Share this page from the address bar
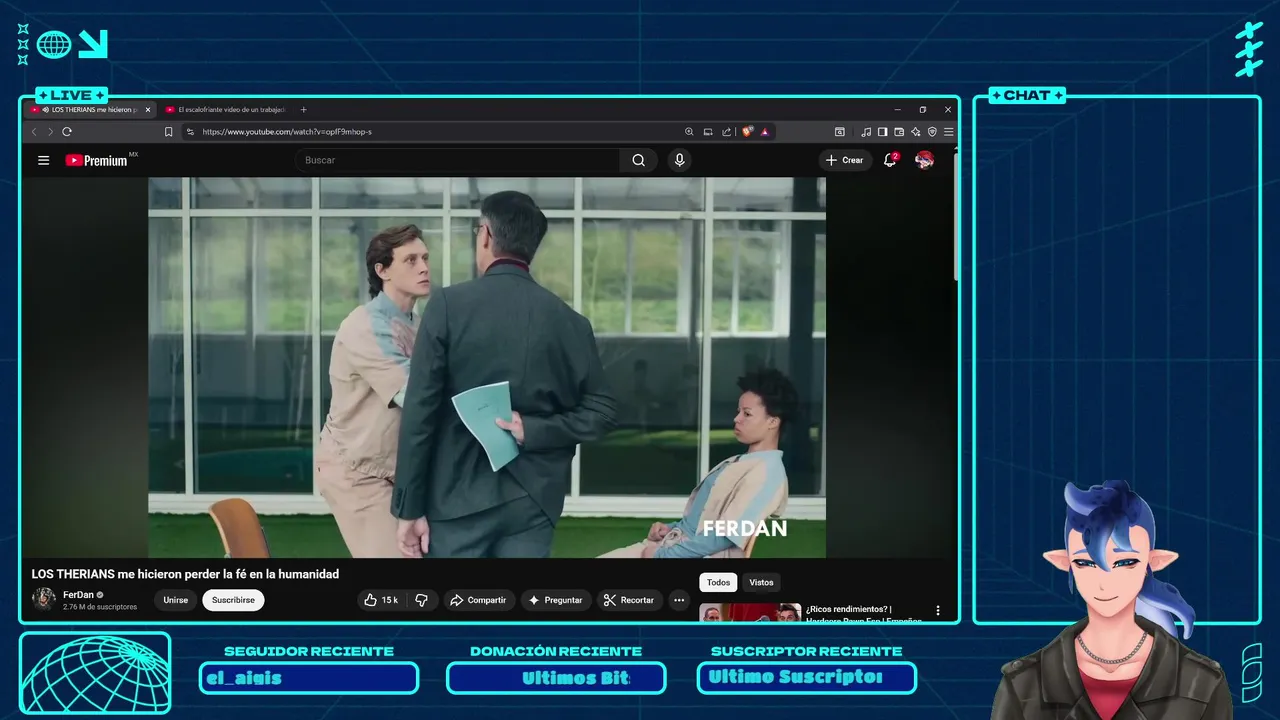The width and height of the screenshot is (1280, 720). (x=726, y=131)
